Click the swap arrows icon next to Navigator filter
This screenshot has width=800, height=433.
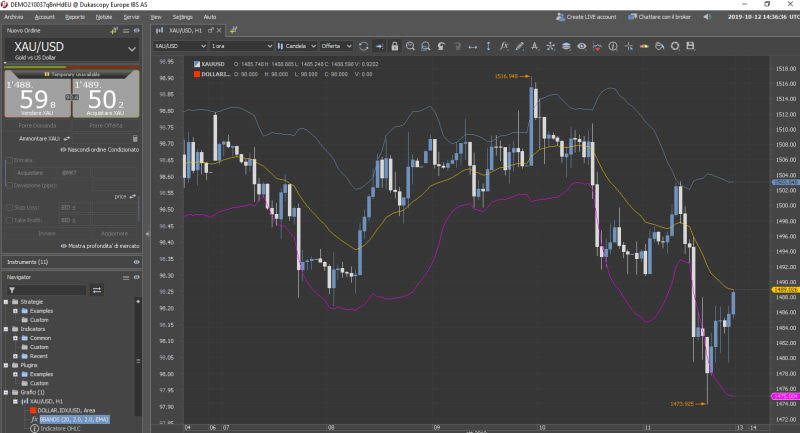click(97, 290)
